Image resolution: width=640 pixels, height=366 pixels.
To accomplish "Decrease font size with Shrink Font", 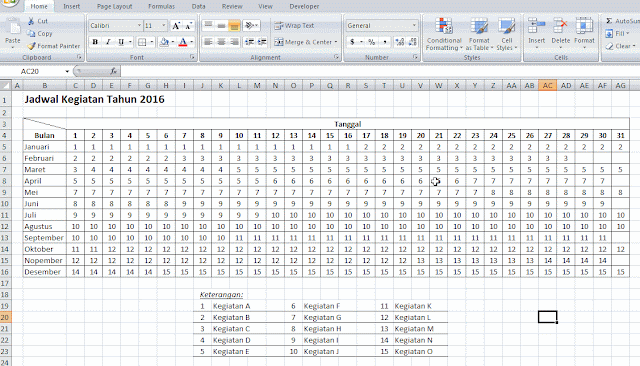I will (x=188, y=26).
